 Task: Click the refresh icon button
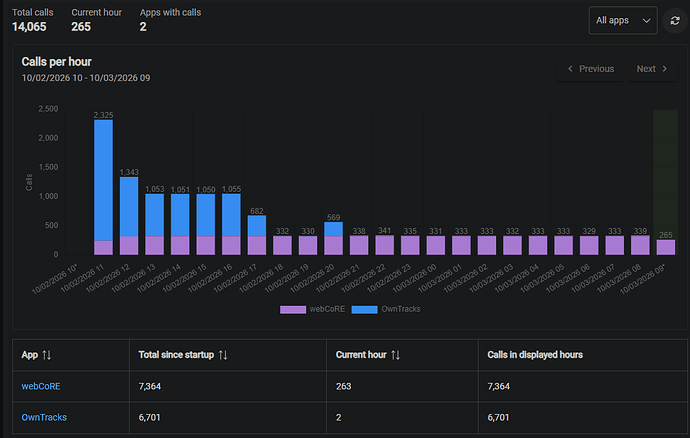click(675, 21)
